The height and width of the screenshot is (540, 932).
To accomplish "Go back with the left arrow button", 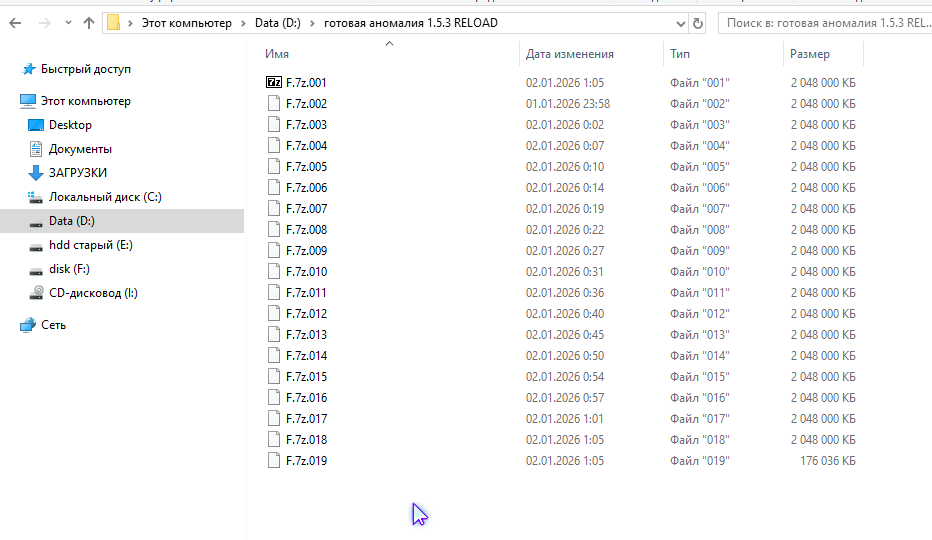I will coord(15,23).
